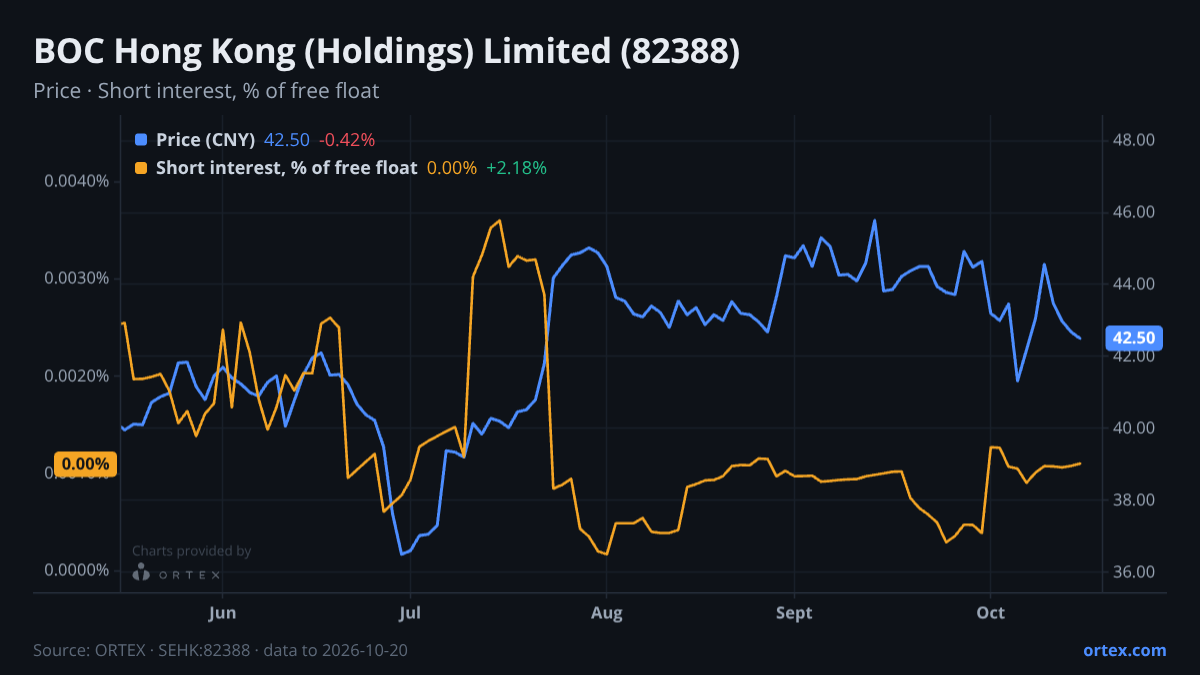The width and height of the screenshot is (1200, 675).
Task: Click the chart title BOC Hong Kong (Holdings) Limited
Action: pyautogui.click(x=387, y=52)
